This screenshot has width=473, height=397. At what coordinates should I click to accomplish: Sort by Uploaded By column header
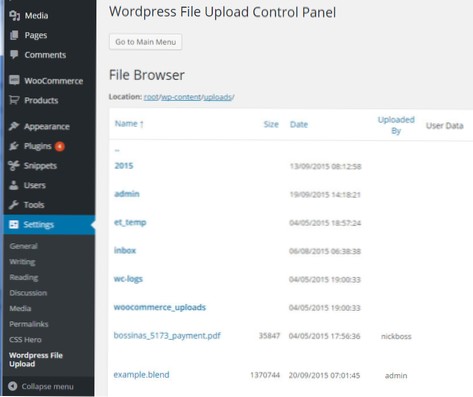pos(396,125)
